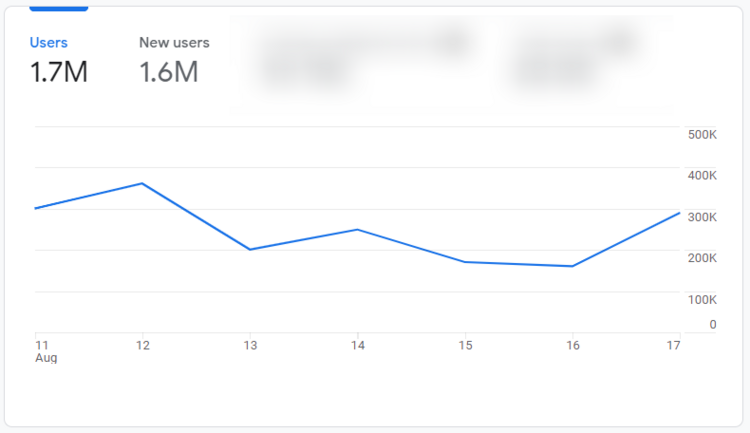Click the Aug month label

(x=46, y=357)
